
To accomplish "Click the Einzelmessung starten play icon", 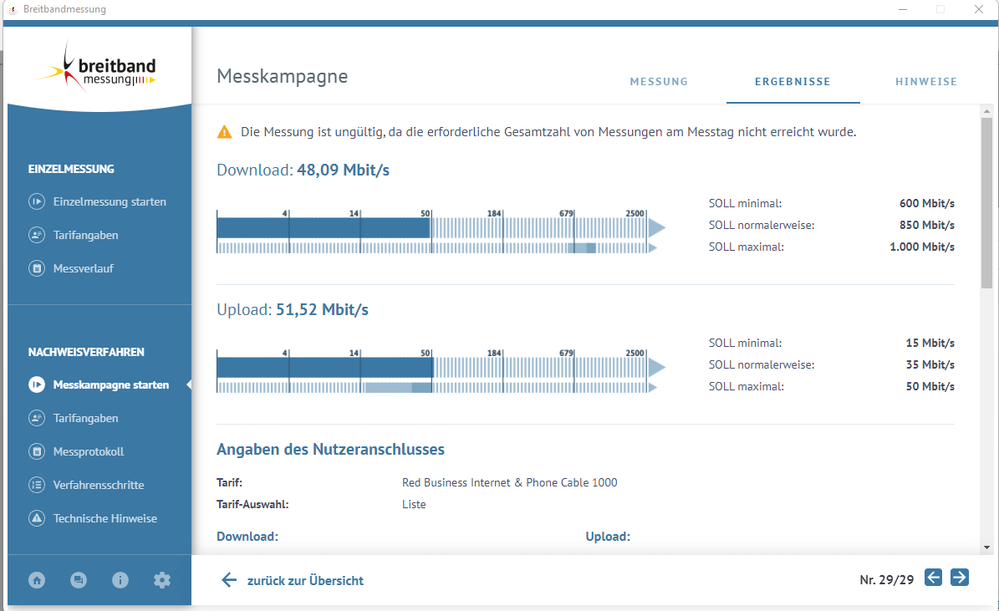I will (37, 202).
